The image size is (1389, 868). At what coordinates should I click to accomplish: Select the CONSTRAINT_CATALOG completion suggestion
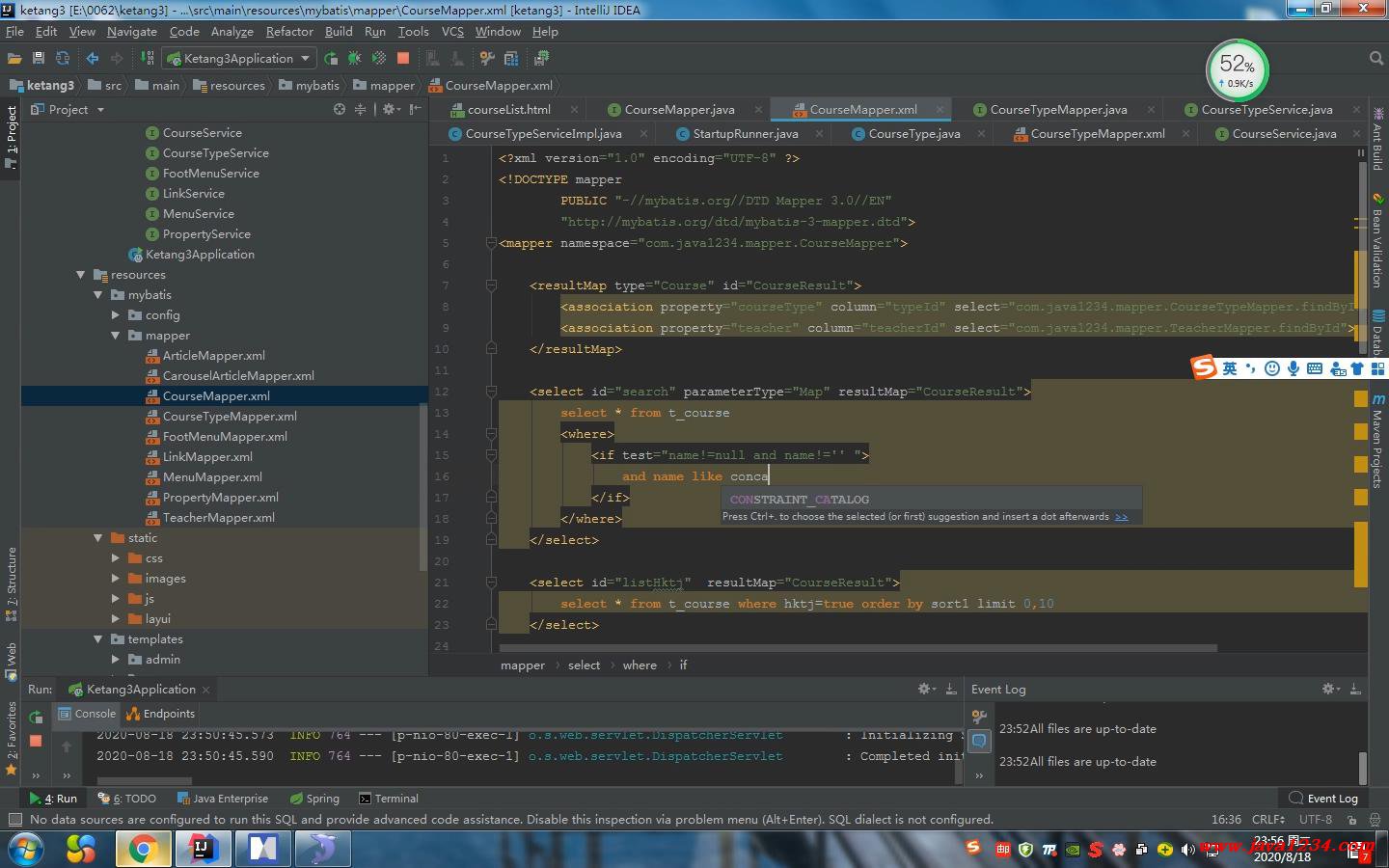[931, 500]
